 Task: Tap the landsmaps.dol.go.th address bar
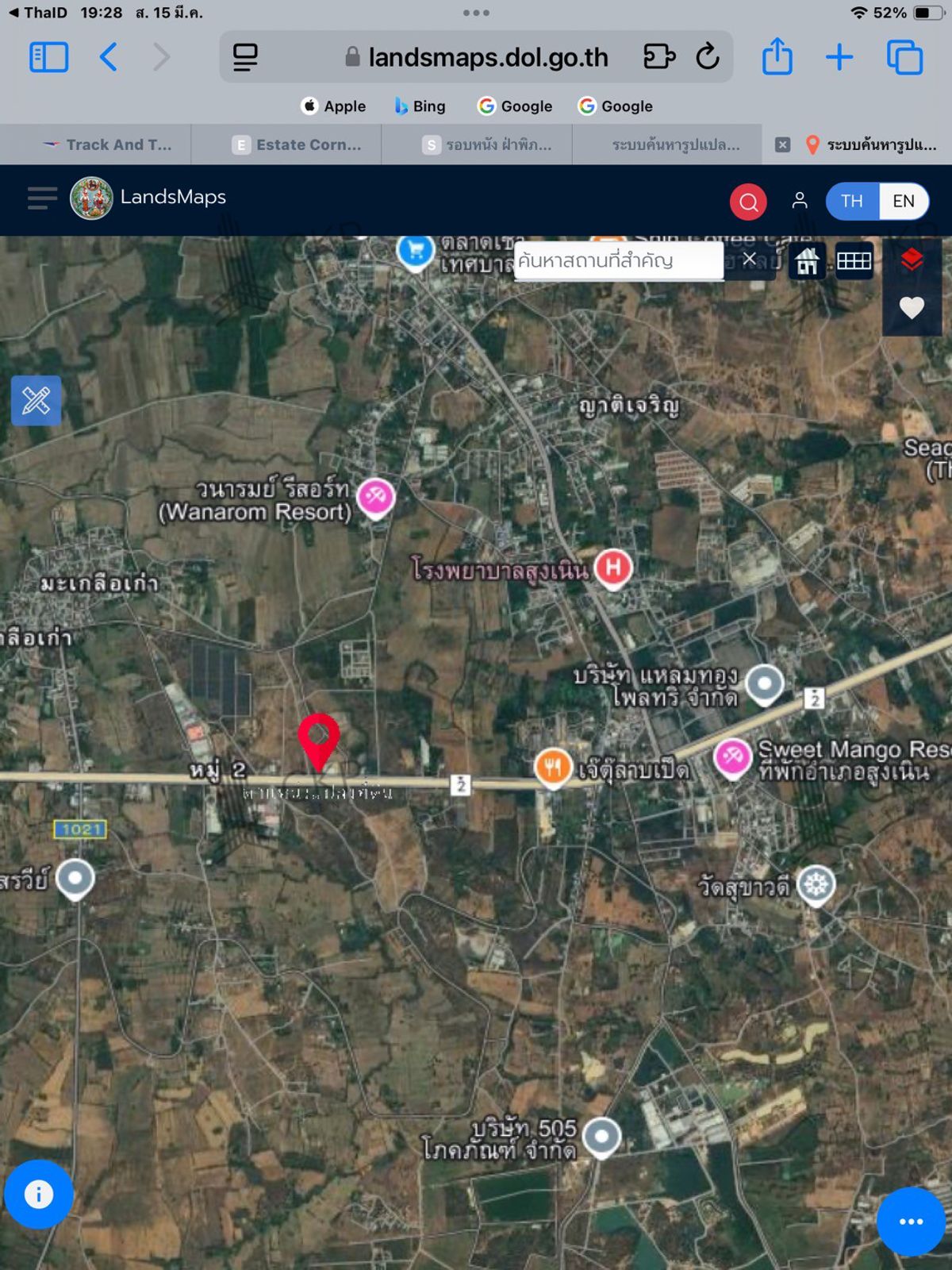tap(476, 57)
